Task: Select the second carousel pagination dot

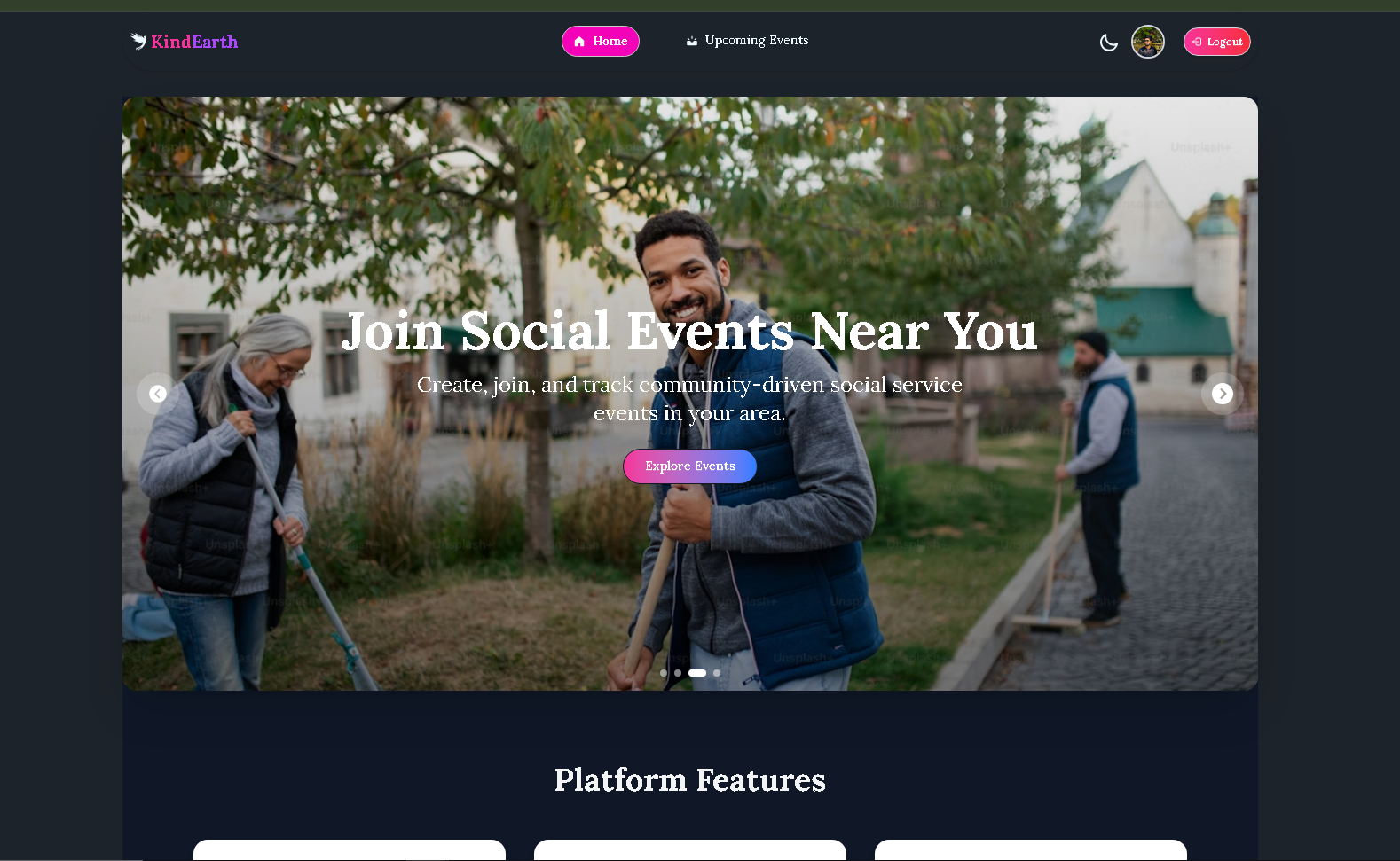Action: click(x=678, y=673)
